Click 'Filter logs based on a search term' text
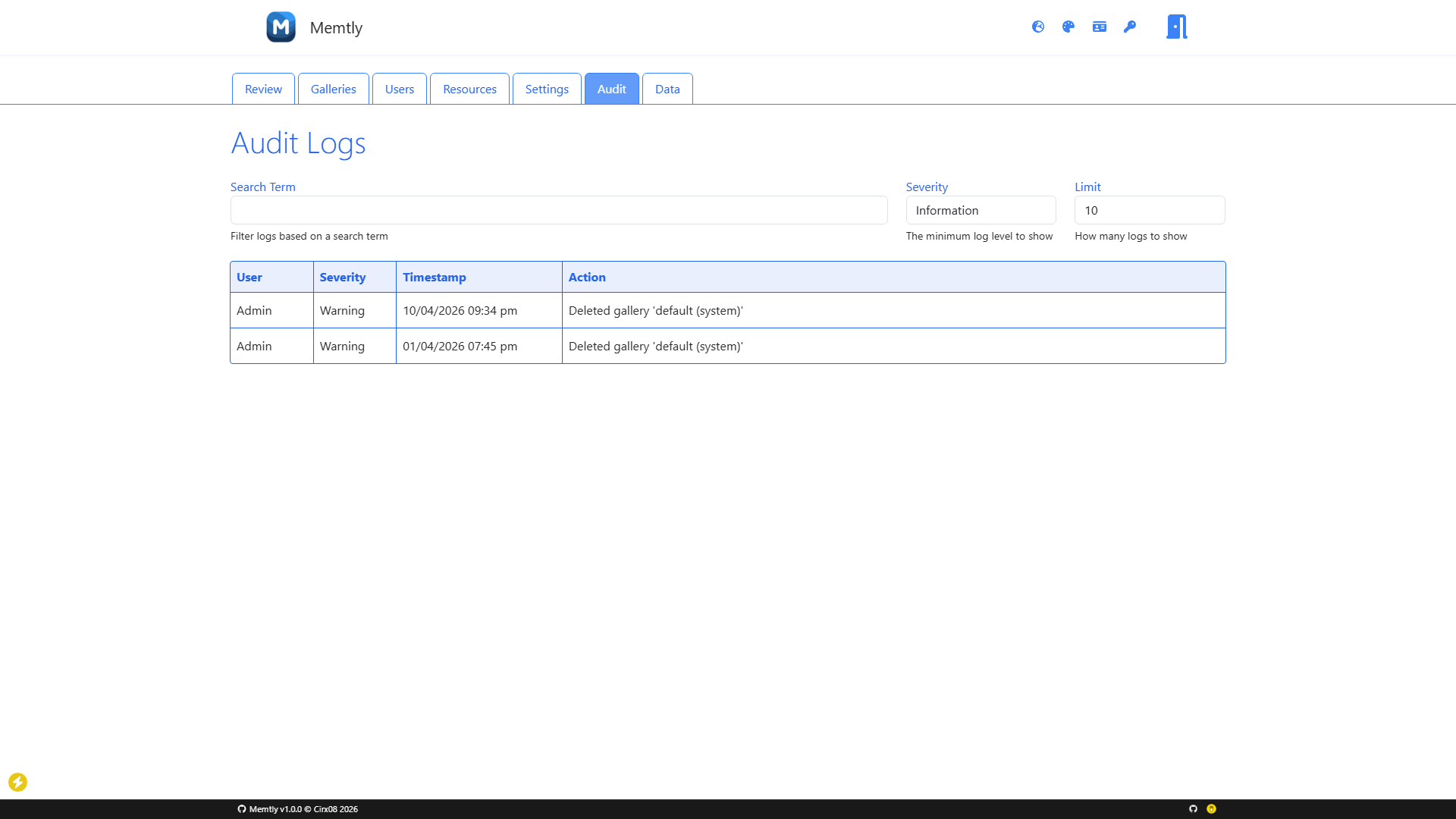This screenshot has height=819, width=1456. point(309,236)
